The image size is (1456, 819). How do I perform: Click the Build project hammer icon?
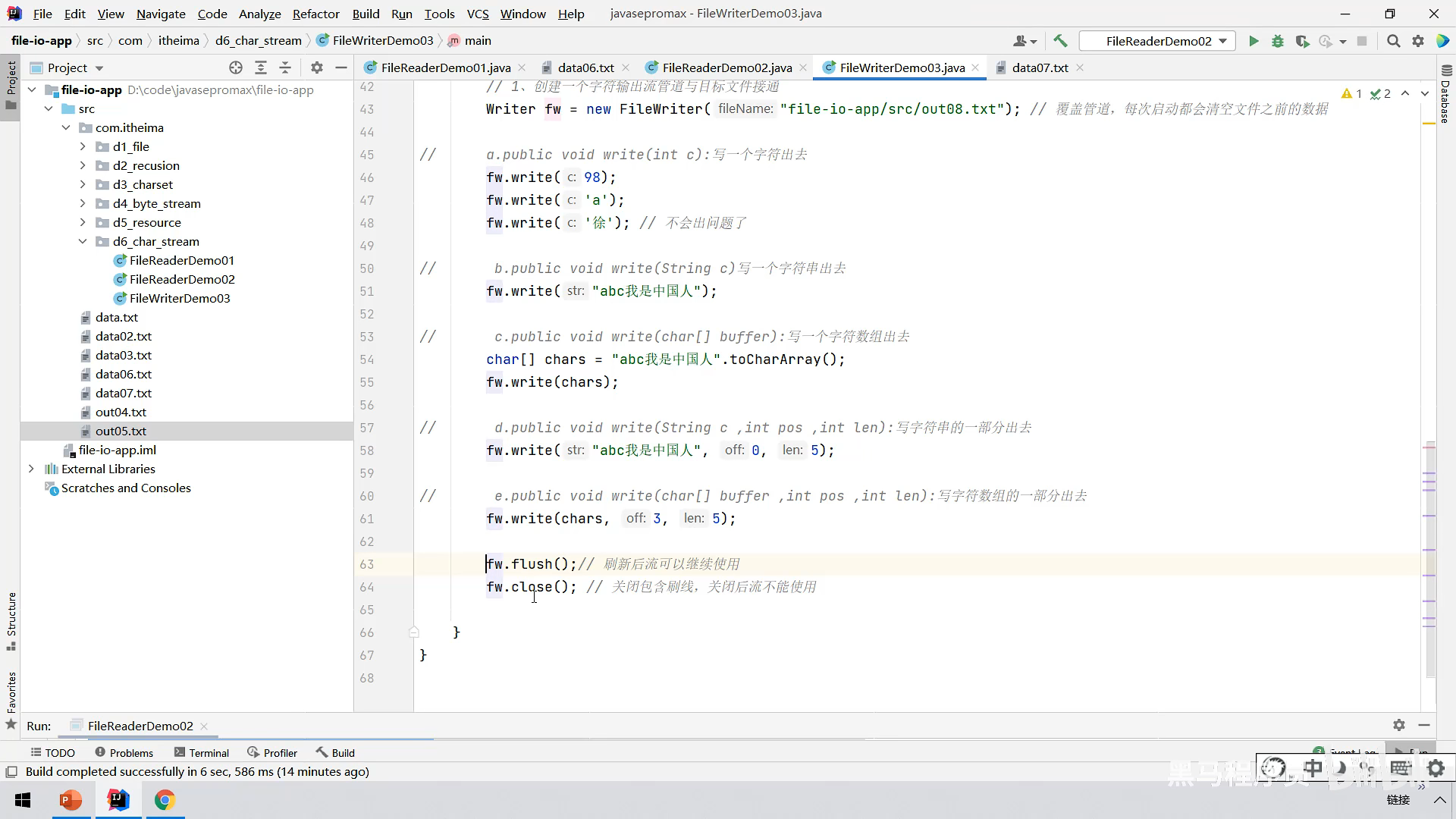pos(1060,41)
